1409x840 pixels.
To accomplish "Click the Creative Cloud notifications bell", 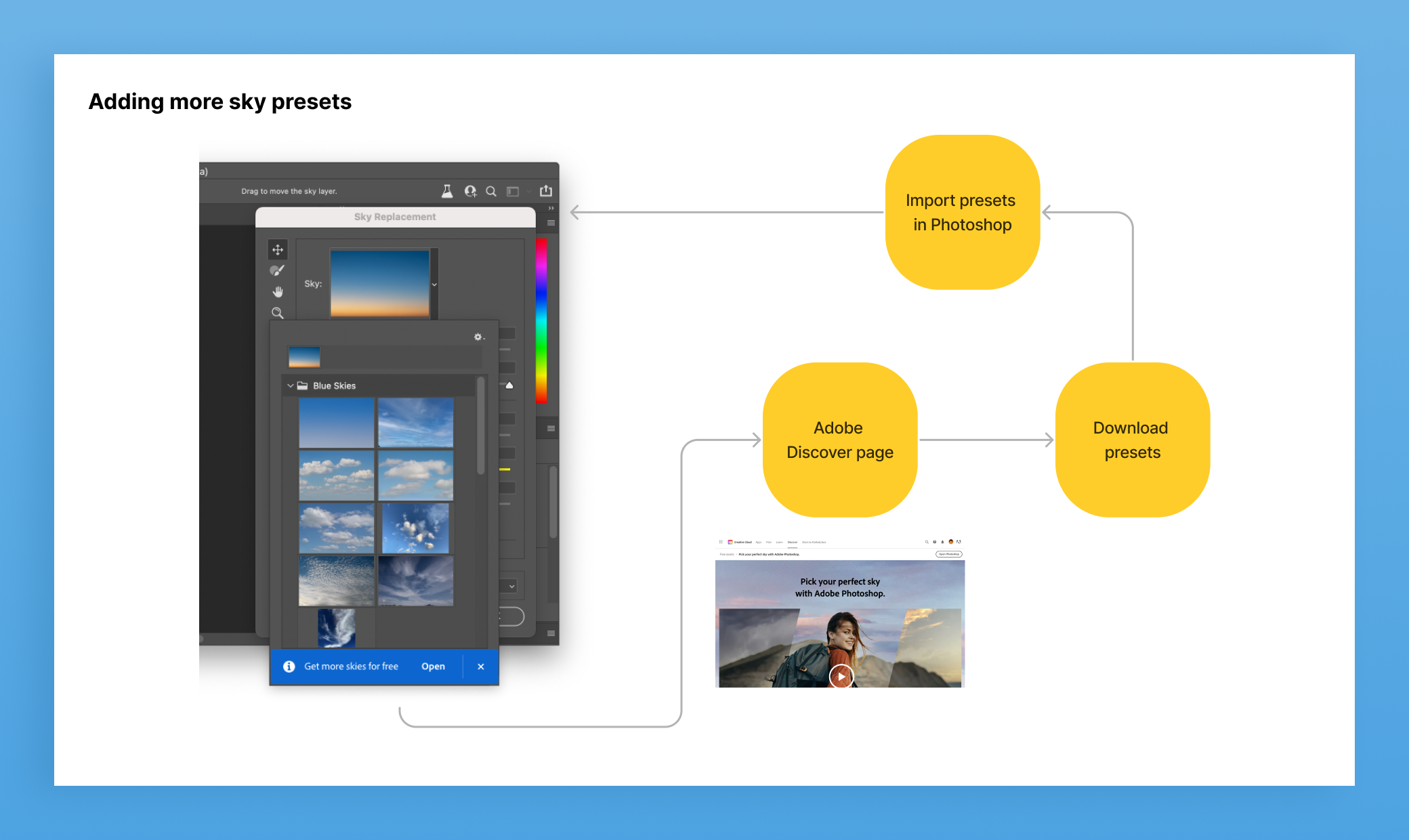I will click(942, 542).
